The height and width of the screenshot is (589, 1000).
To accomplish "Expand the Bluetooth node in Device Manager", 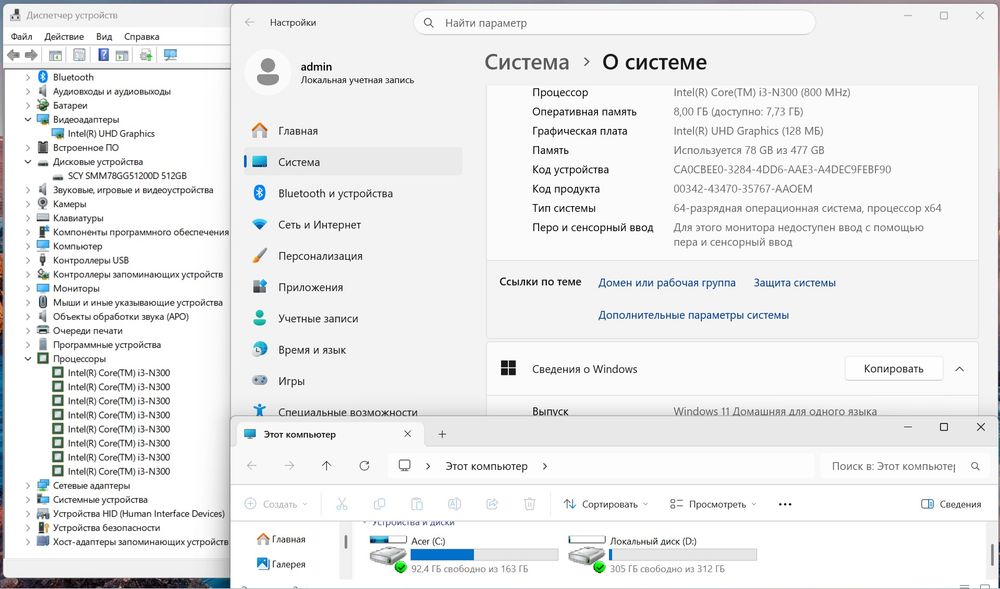I will (x=28, y=77).
